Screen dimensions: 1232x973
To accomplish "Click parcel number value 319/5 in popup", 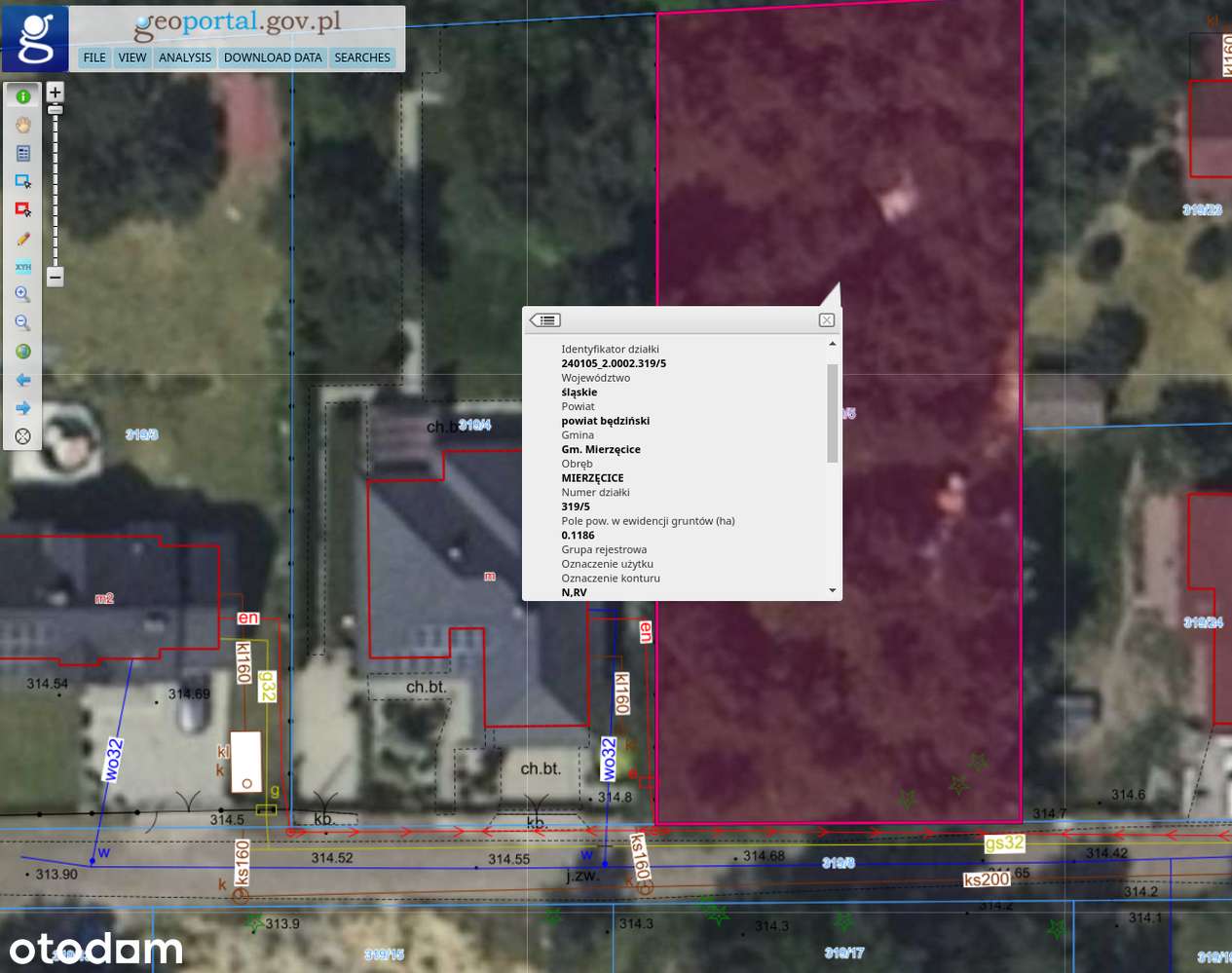I will (576, 506).
